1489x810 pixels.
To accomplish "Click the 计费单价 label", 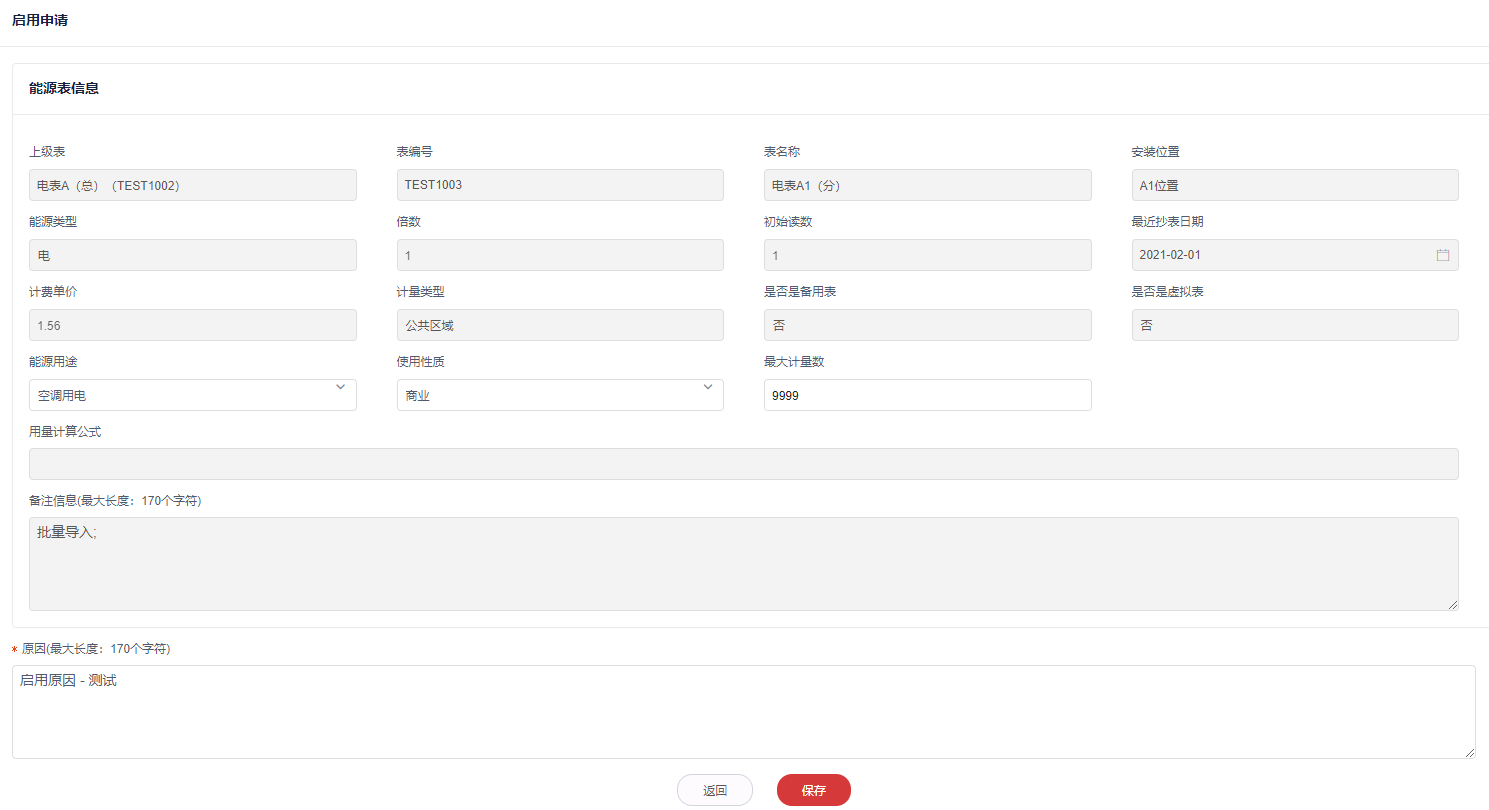I will [x=53, y=292].
